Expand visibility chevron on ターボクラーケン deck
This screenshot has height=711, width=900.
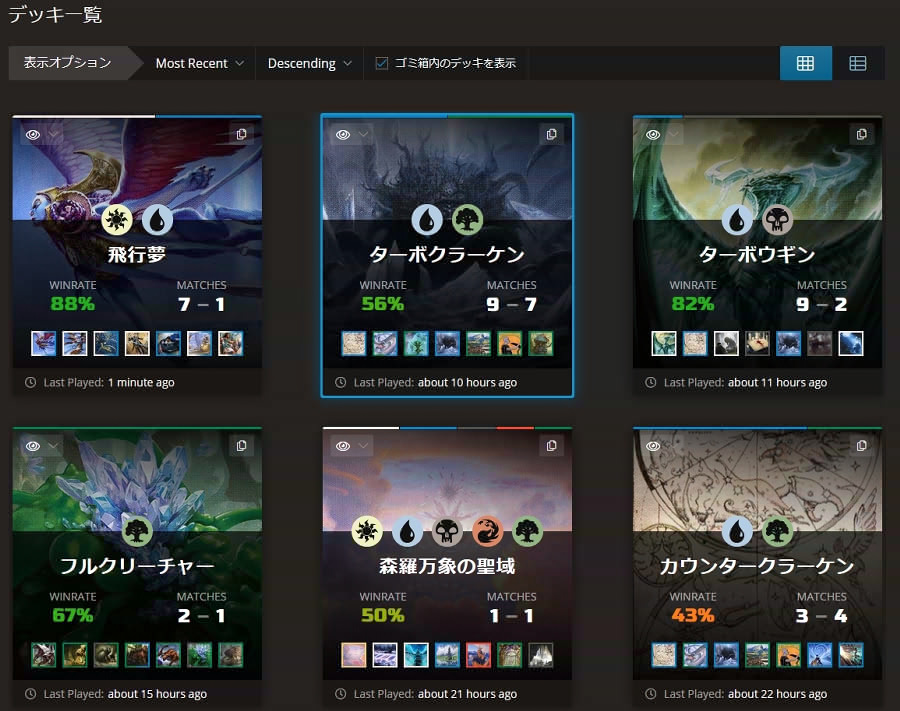coord(363,134)
